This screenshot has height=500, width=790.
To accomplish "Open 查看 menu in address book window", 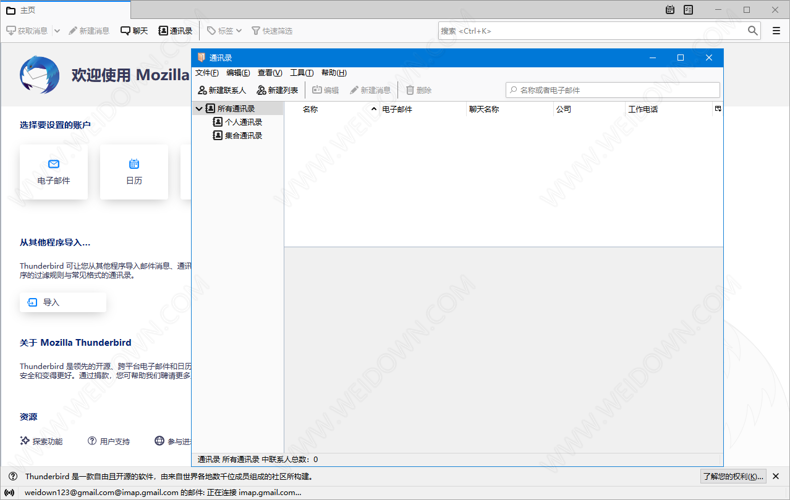I will [270, 73].
